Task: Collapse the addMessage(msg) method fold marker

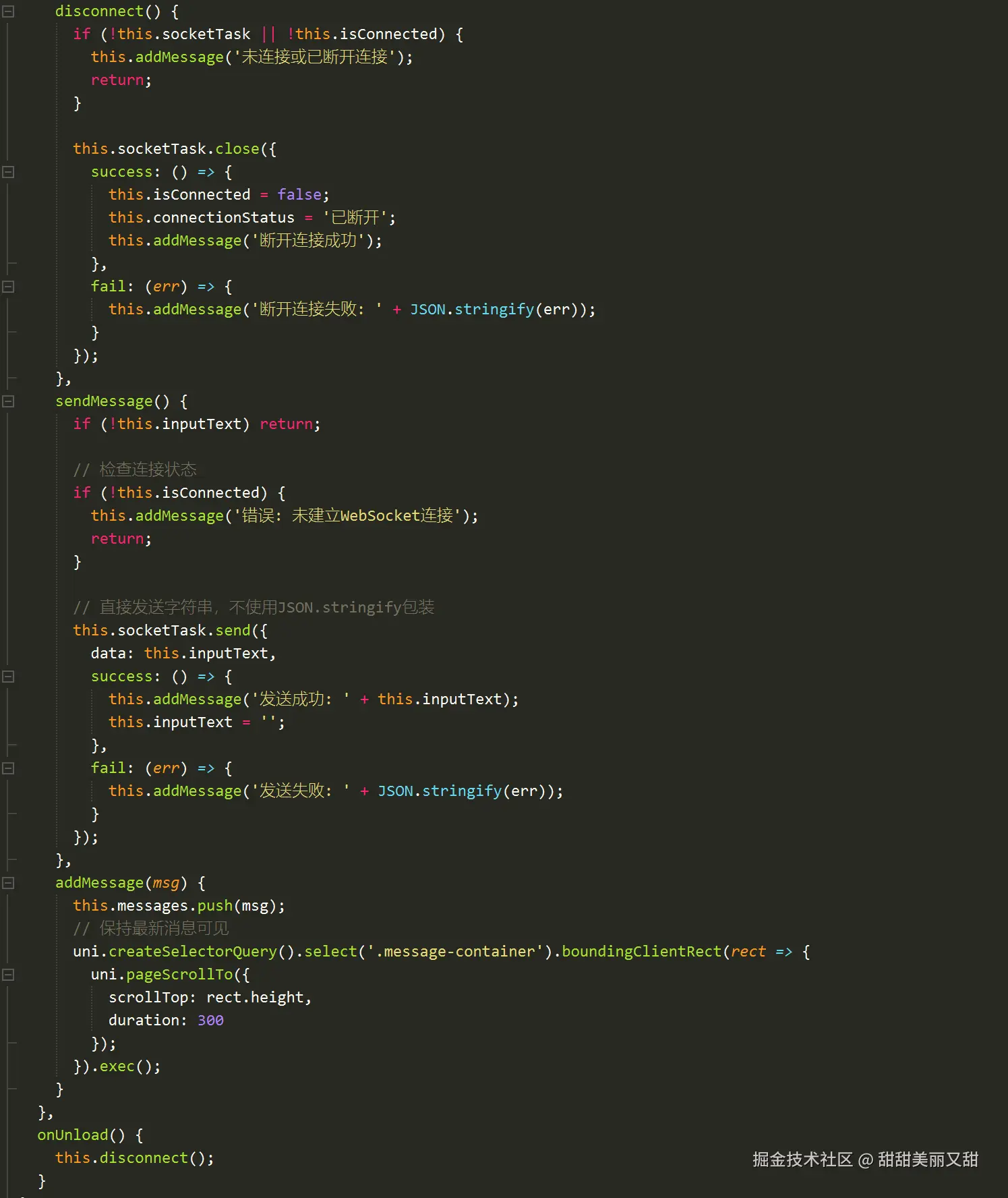Action: [8, 883]
